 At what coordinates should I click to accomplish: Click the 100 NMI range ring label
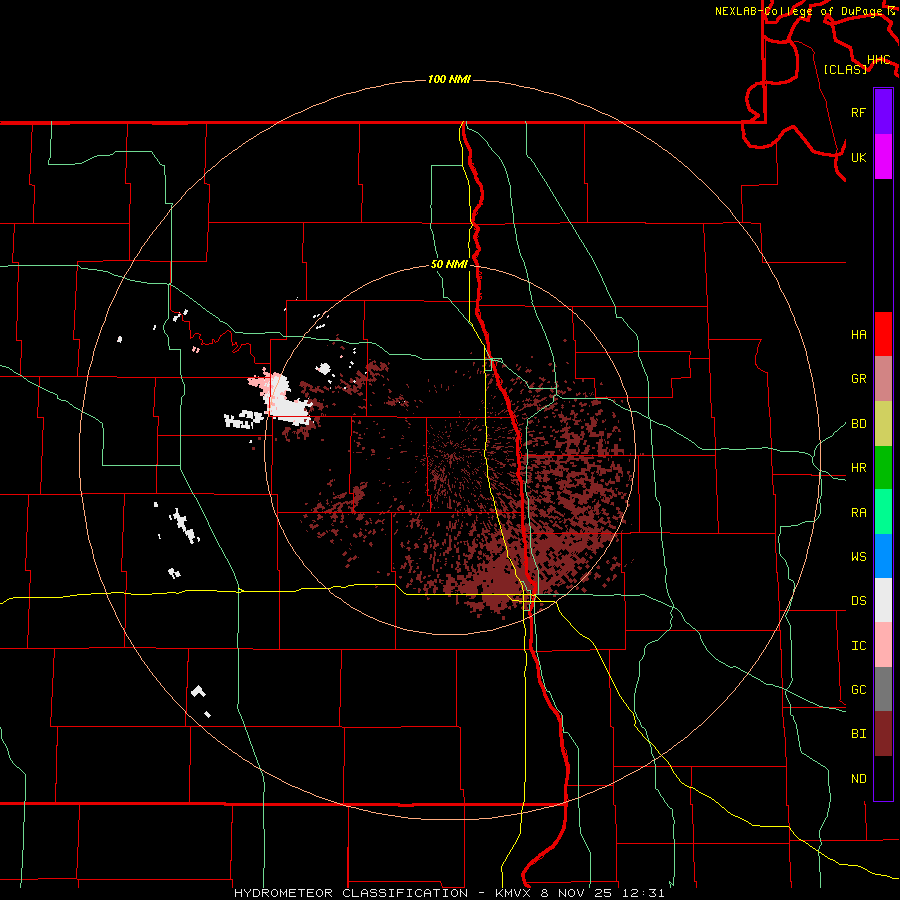pyautogui.click(x=449, y=79)
